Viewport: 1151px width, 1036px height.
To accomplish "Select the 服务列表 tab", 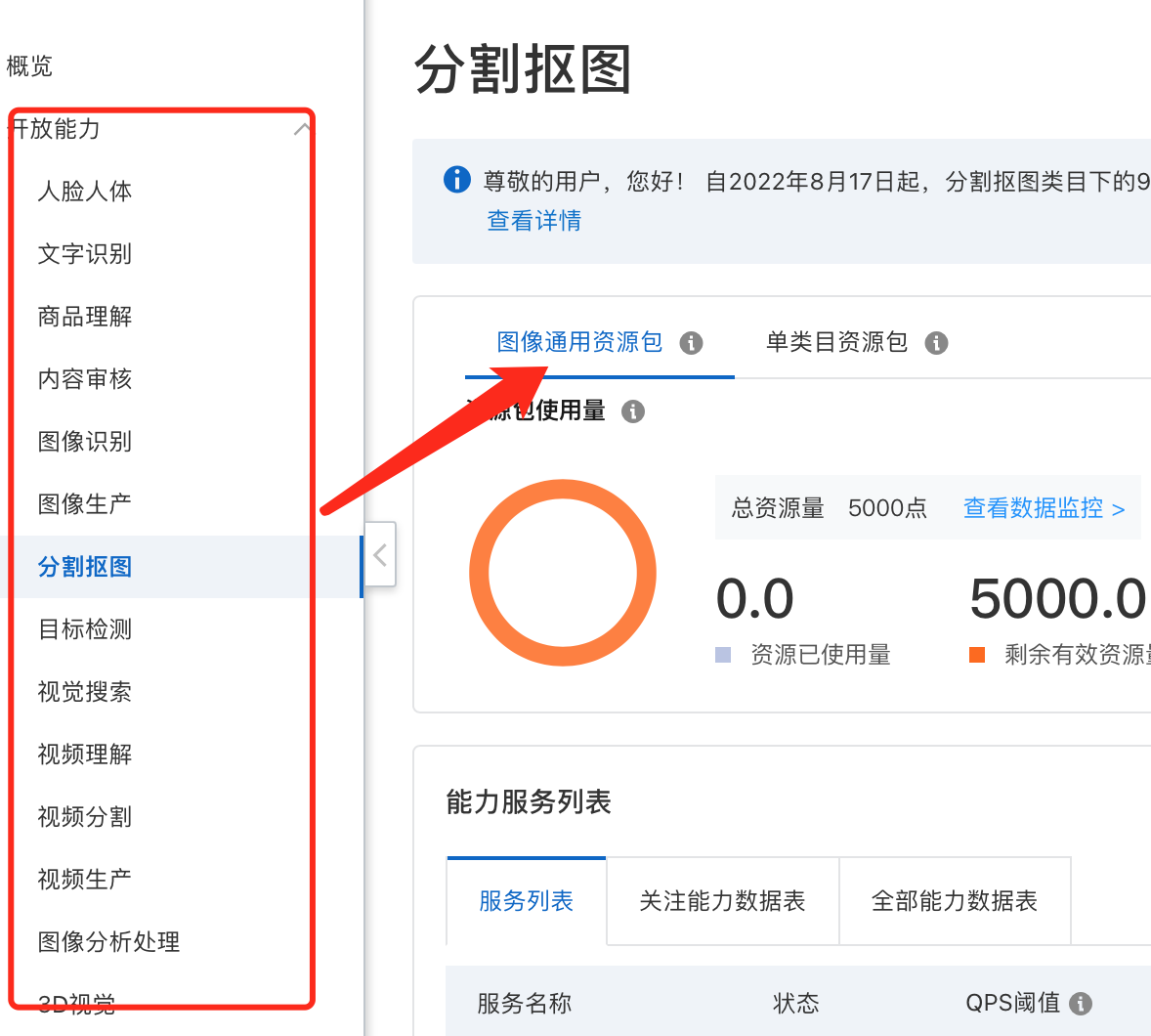I will [x=527, y=901].
